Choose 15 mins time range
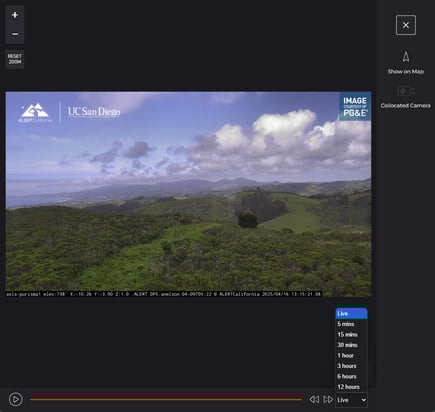The height and width of the screenshot is (412, 435). (352, 334)
